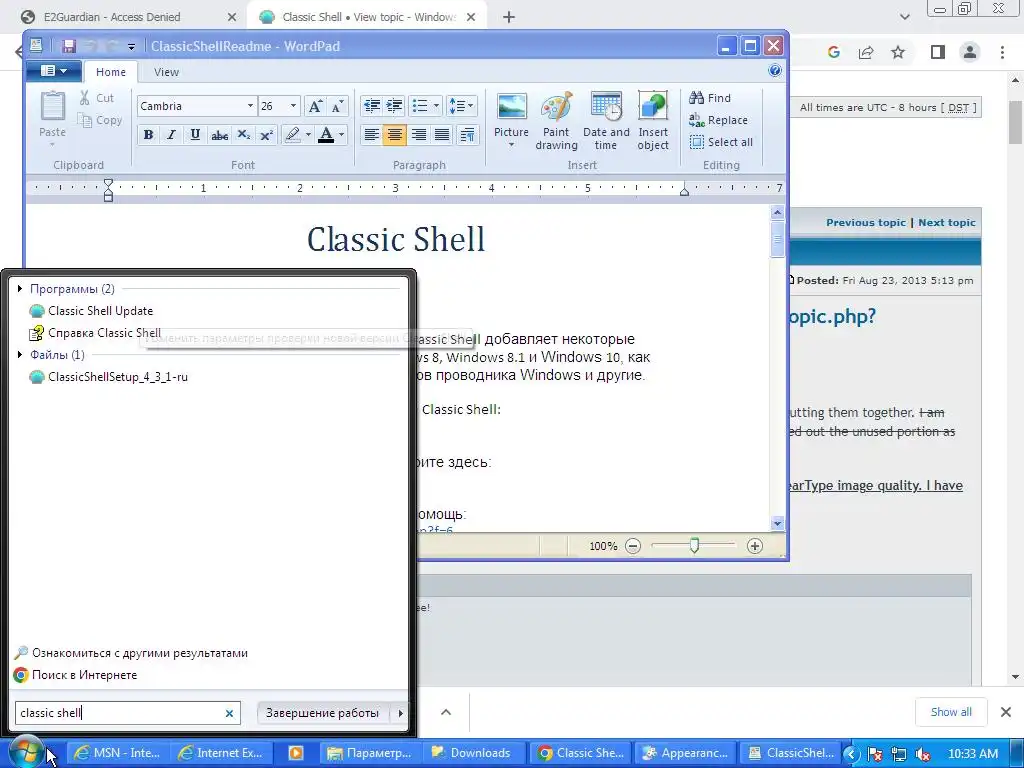This screenshot has height=768, width=1024.
Task: Open the bullet list style dropdown arrow
Action: point(436,106)
